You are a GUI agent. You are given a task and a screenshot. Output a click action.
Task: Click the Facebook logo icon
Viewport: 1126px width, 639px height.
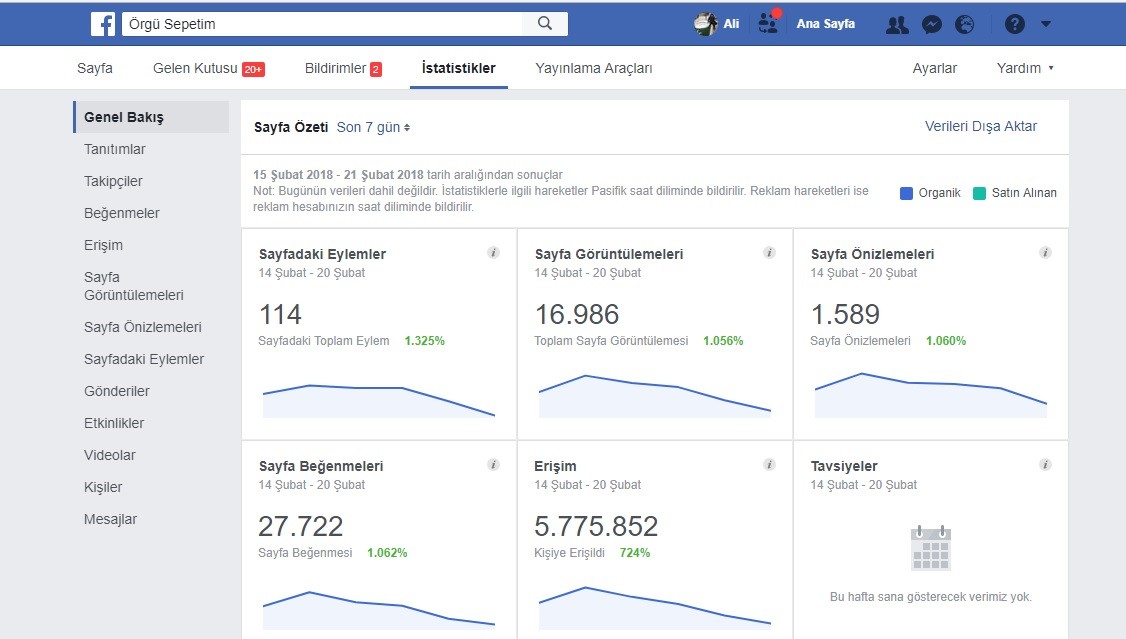tap(103, 24)
